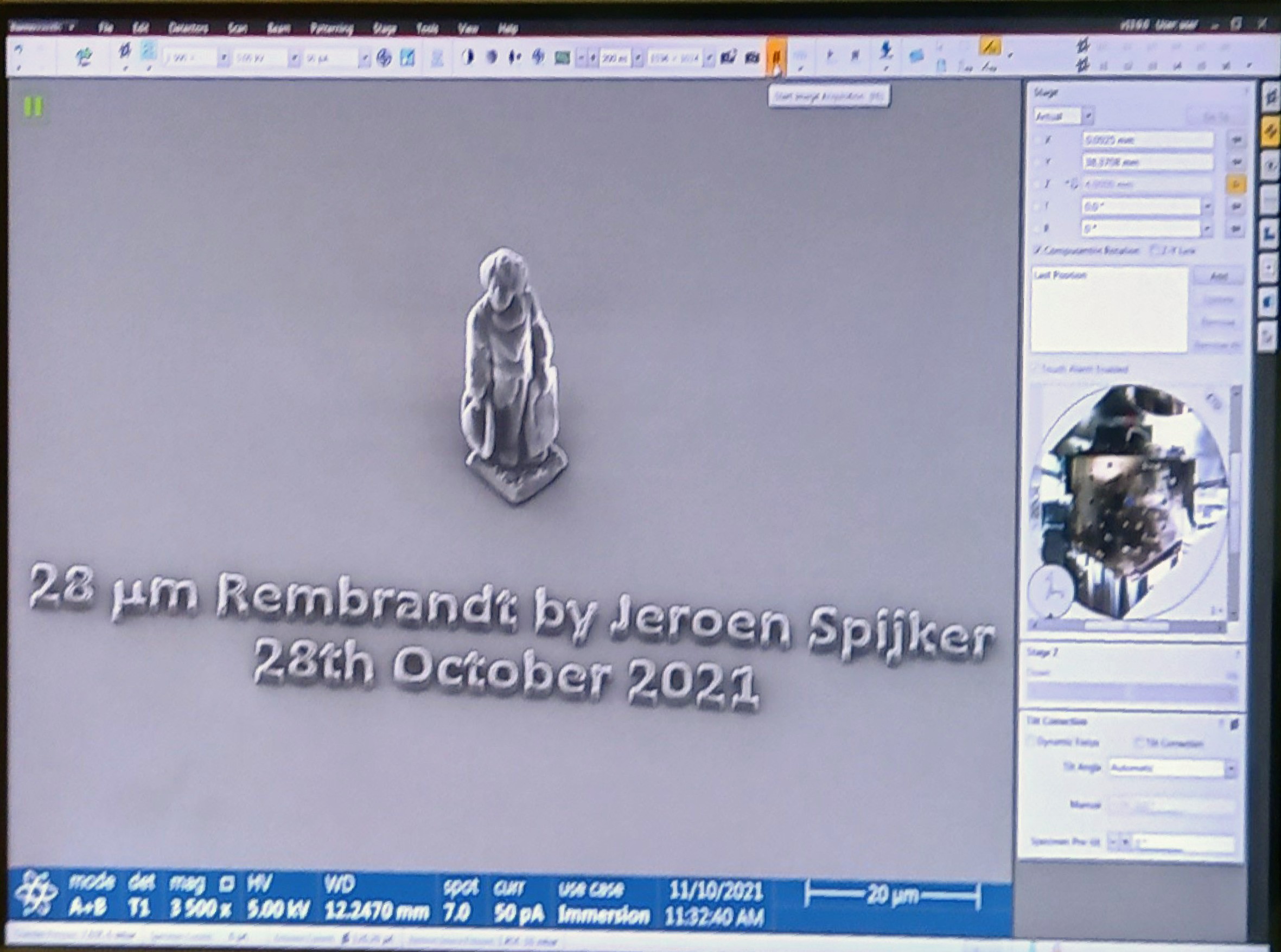The width and height of the screenshot is (1281, 952).
Task: Click the green pause indicator on image
Action: pyautogui.click(x=34, y=107)
